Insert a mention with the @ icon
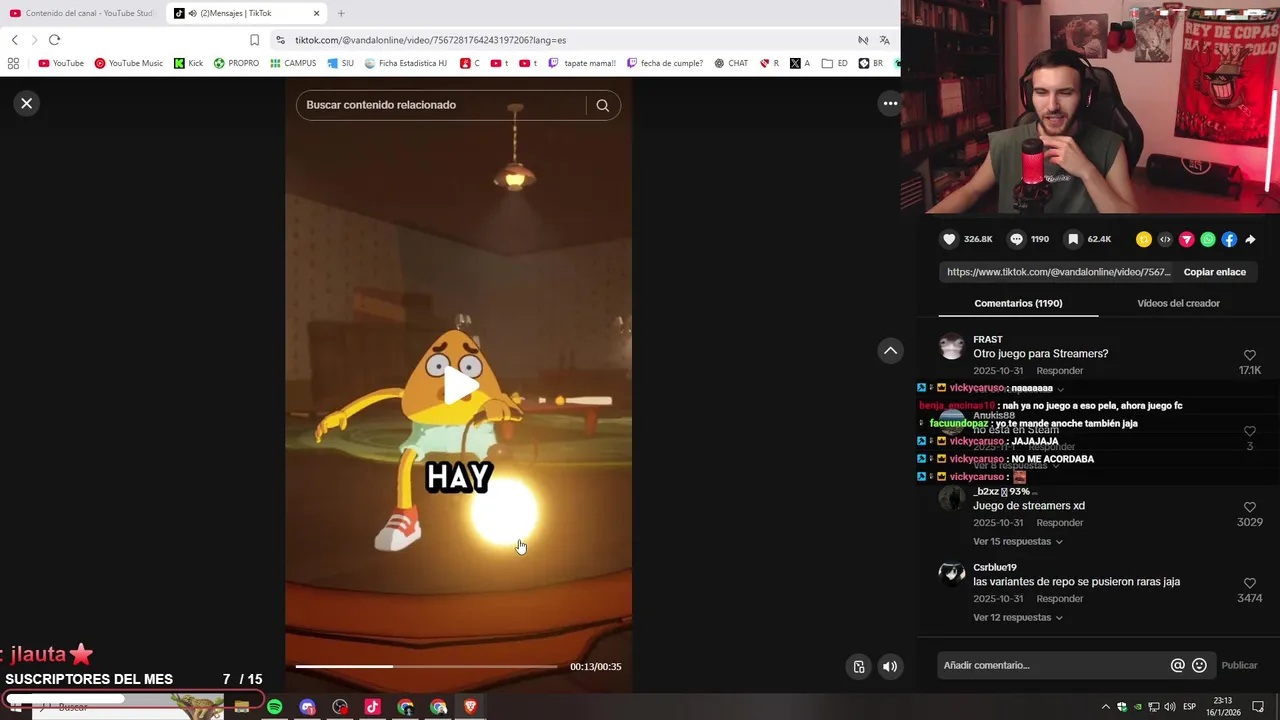The image size is (1280, 720). coord(1178,665)
